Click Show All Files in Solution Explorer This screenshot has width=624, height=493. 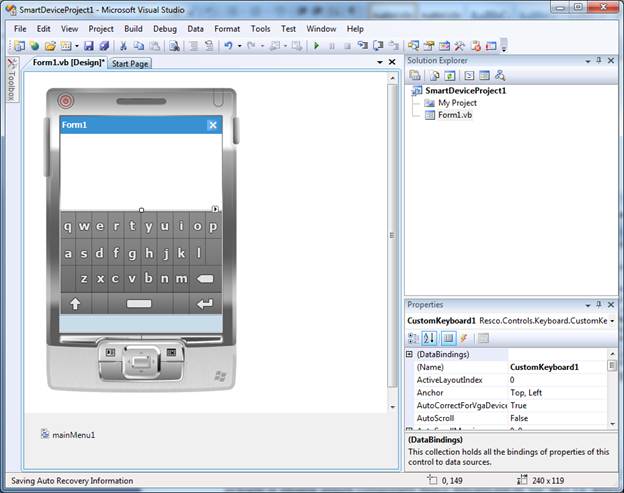pyautogui.click(x=435, y=76)
